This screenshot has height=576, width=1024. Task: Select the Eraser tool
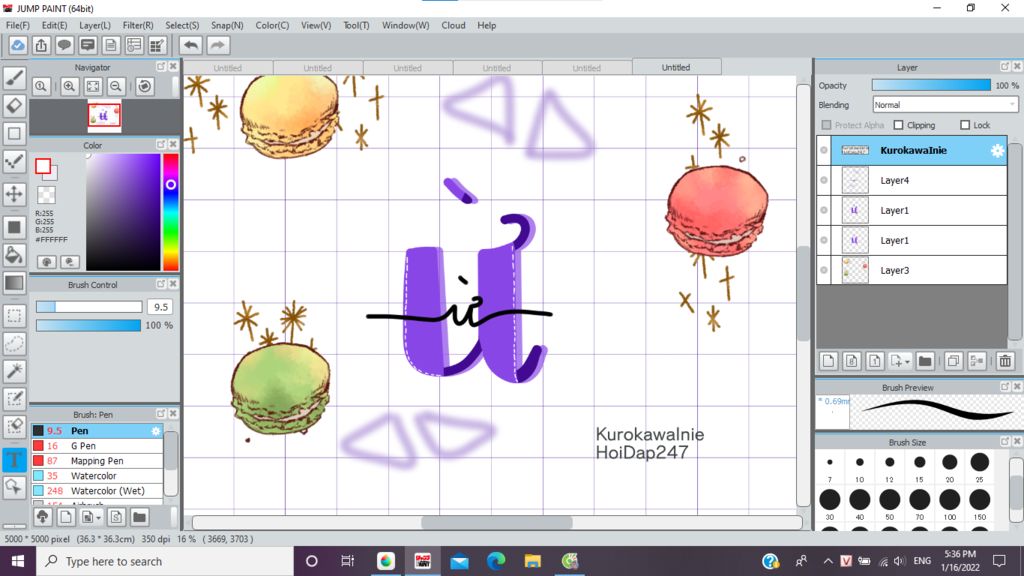pyautogui.click(x=14, y=105)
